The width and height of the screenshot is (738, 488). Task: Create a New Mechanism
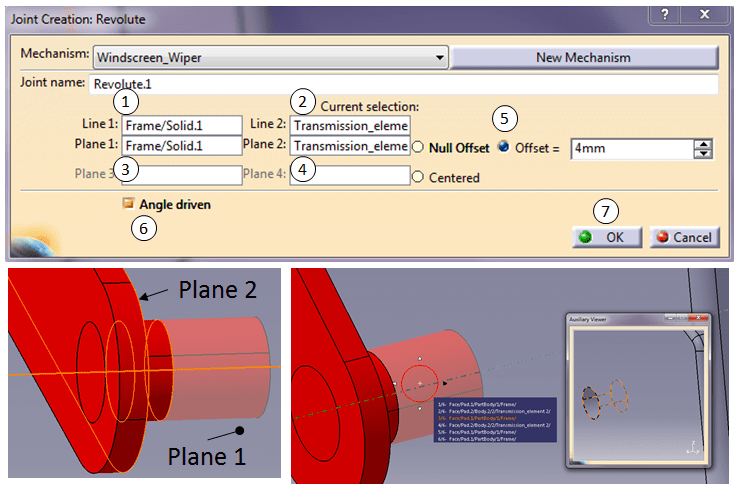click(583, 57)
